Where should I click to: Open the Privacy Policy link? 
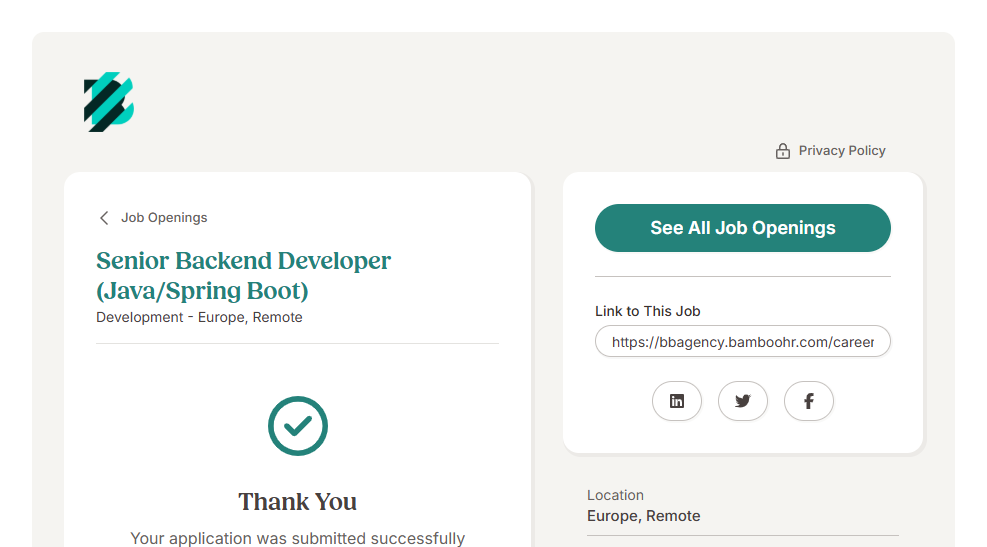(841, 151)
